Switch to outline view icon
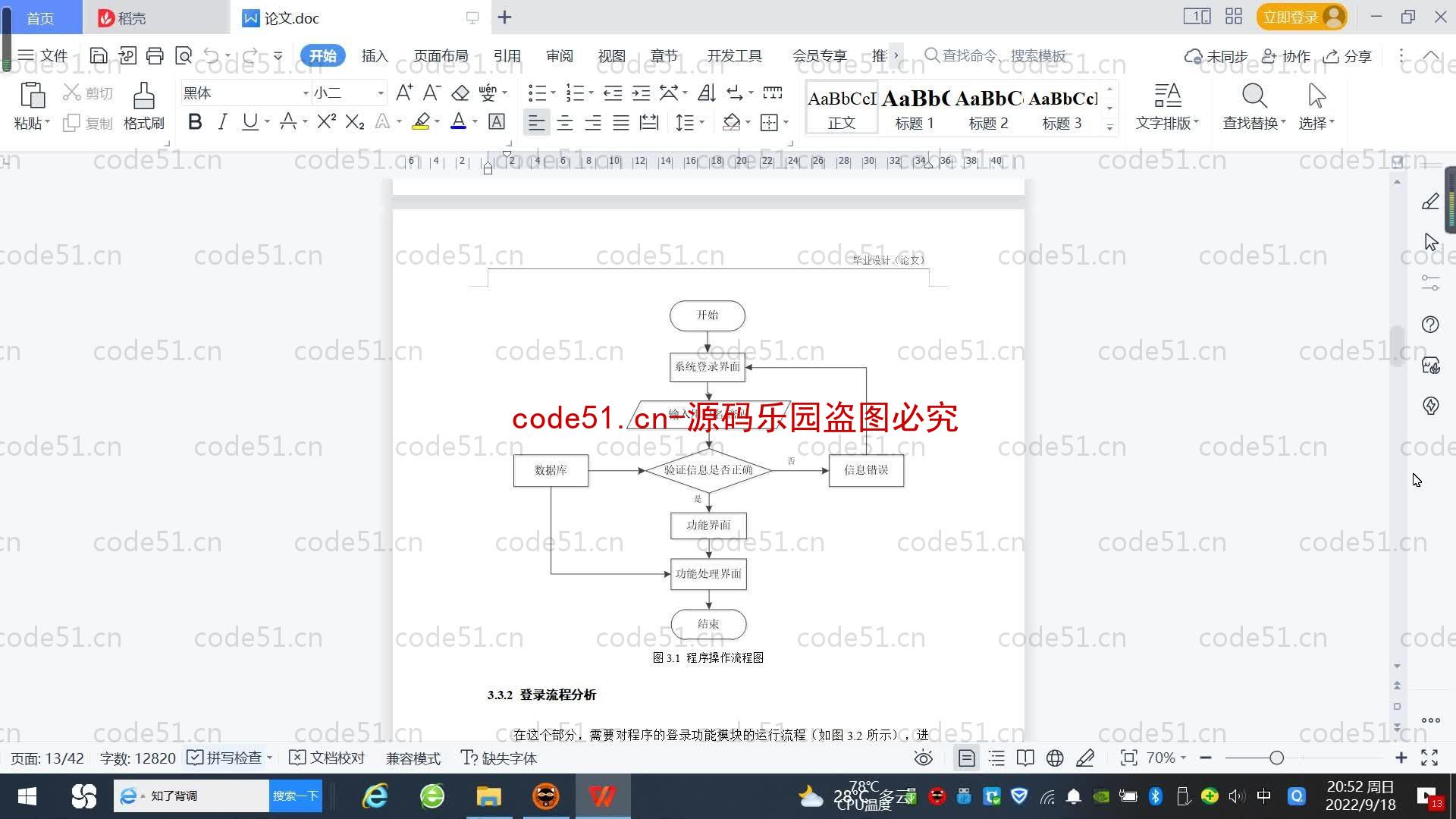Image resolution: width=1456 pixels, height=819 pixels. point(996,758)
